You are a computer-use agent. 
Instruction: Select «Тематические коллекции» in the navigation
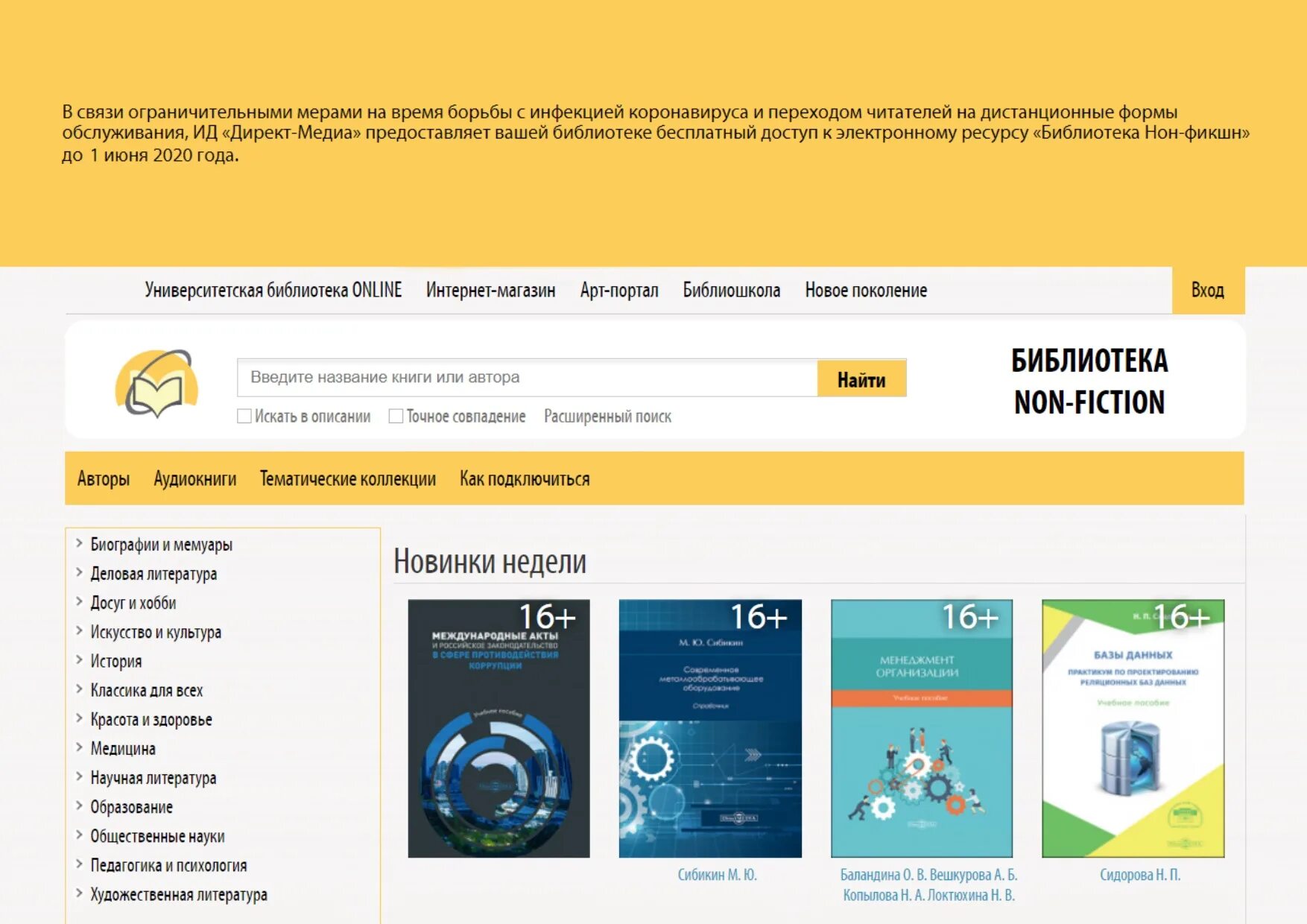346,479
